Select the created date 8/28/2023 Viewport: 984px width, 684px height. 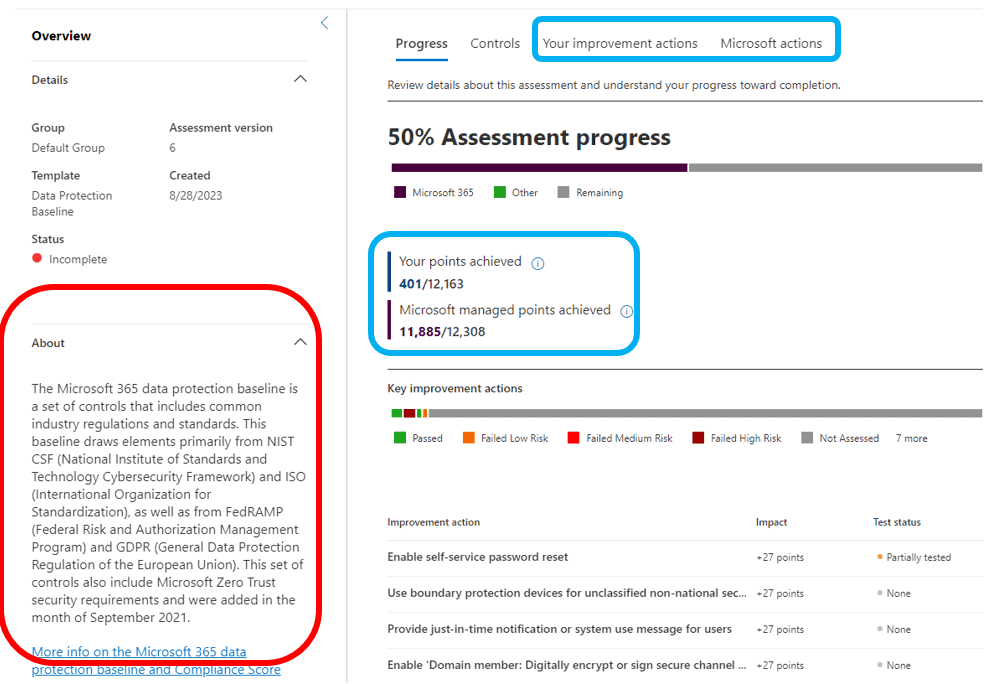(x=196, y=195)
